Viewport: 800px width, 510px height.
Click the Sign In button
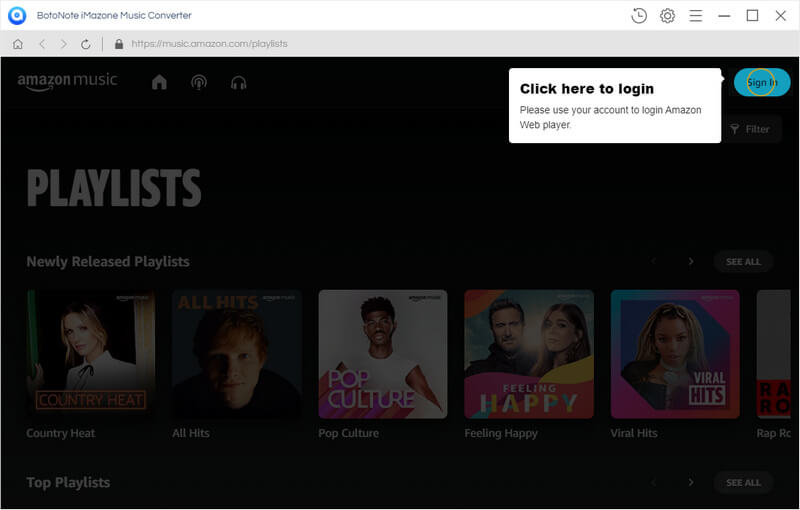tap(762, 82)
